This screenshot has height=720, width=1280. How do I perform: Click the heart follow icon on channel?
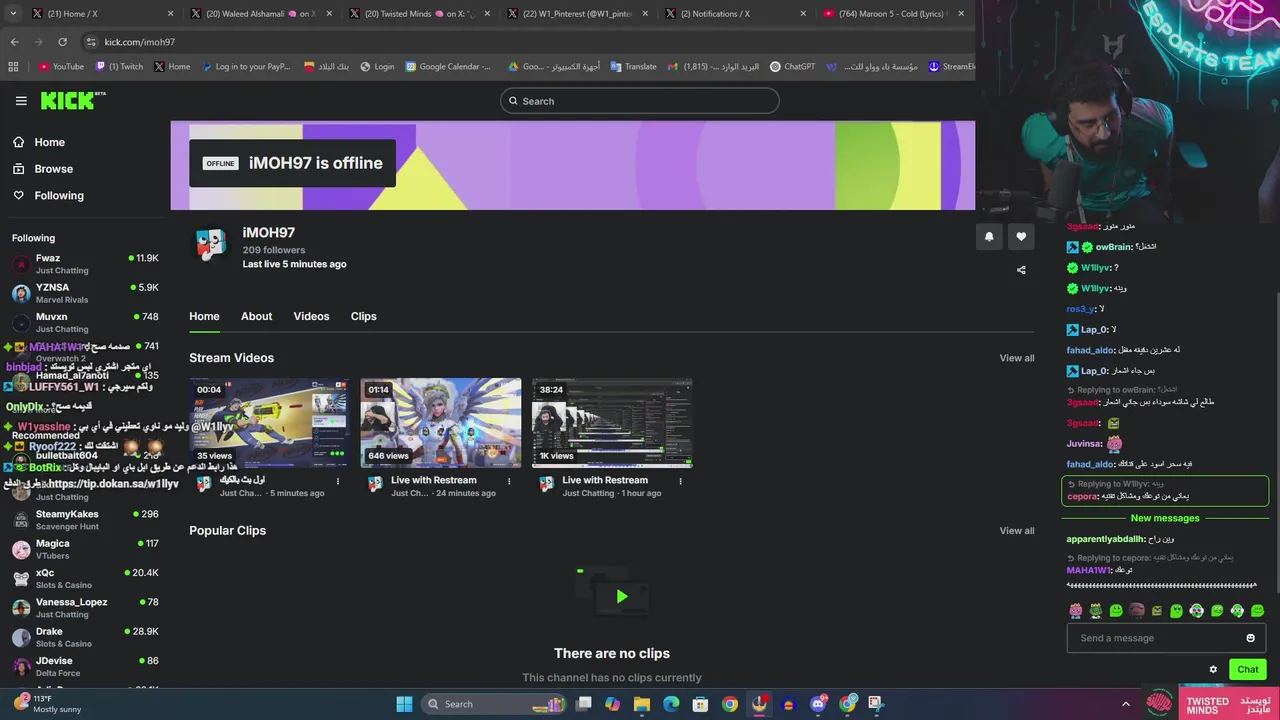pyautogui.click(x=1021, y=237)
